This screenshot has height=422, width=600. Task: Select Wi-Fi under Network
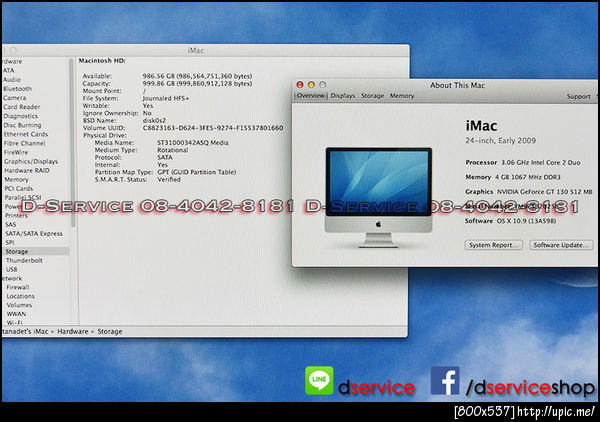(15, 323)
